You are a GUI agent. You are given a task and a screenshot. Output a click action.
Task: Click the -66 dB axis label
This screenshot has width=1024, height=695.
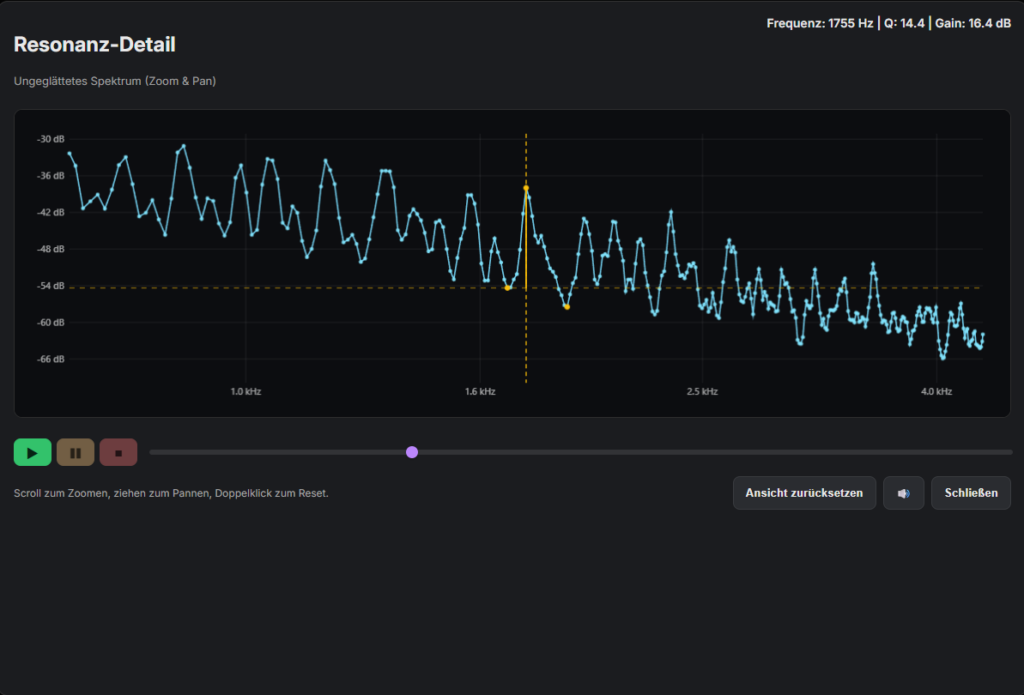[x=51, y=359]
